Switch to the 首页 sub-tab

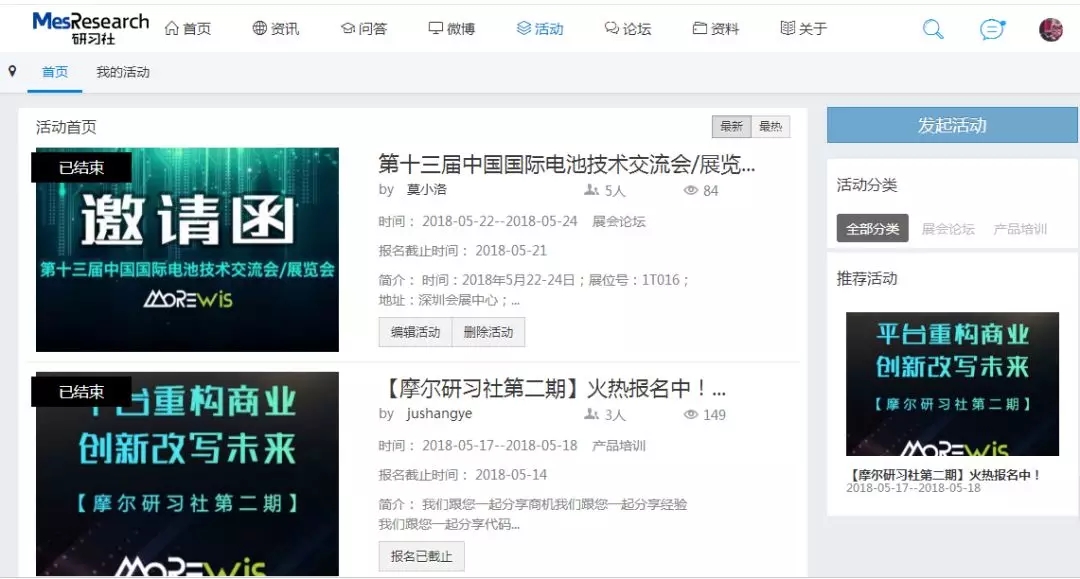[54, 72]
